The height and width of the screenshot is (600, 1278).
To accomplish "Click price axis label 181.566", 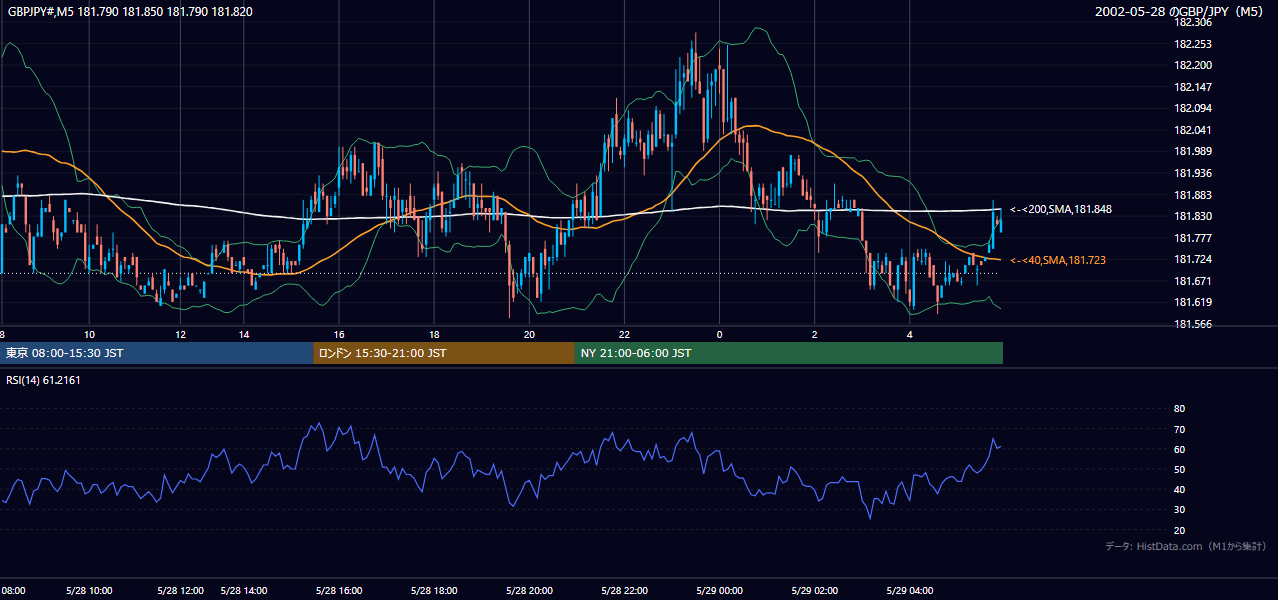I will tap(1192, 324).
